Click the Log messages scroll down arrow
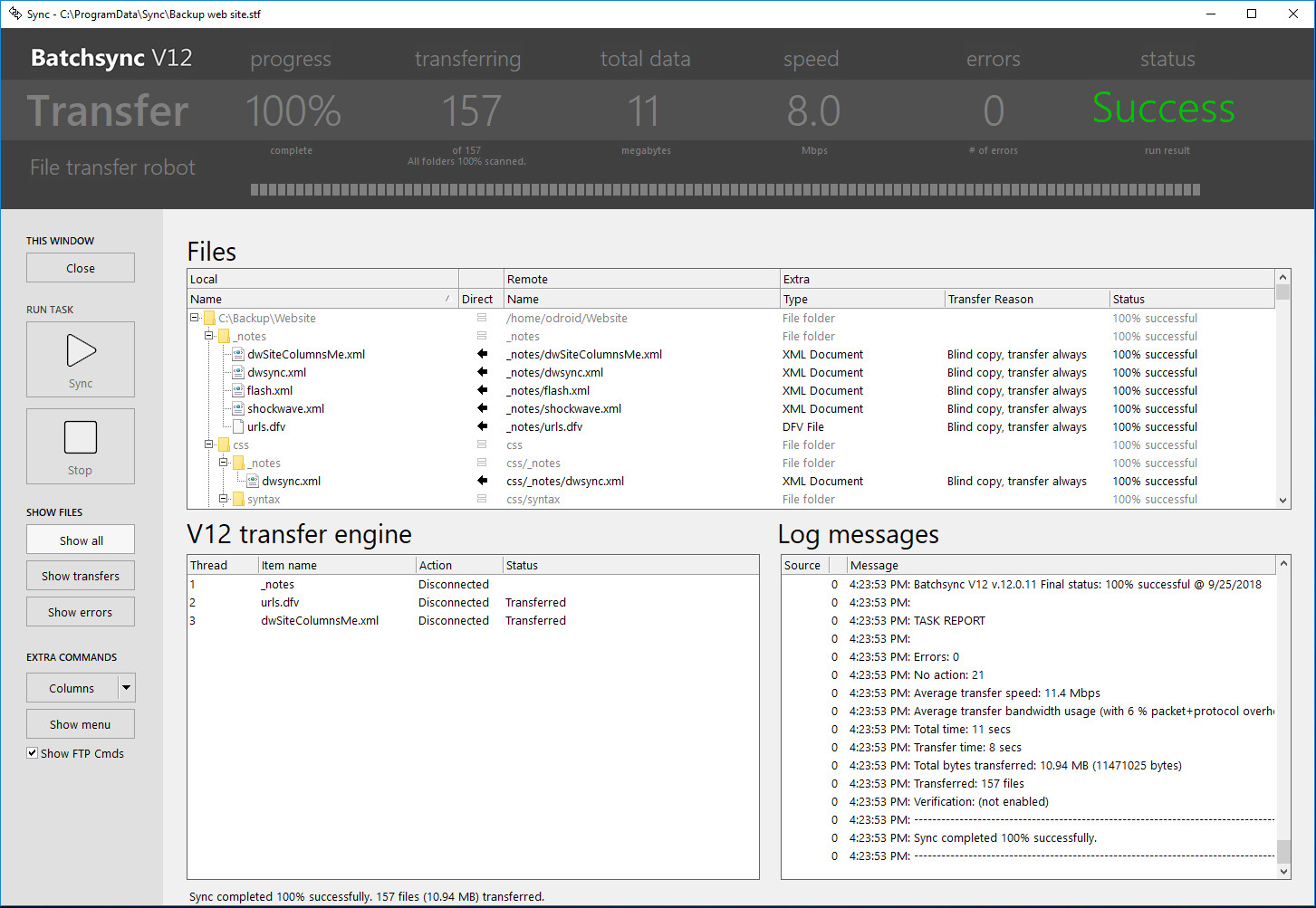Viewport: 1316px width, 908px height. pos(1282,871)
